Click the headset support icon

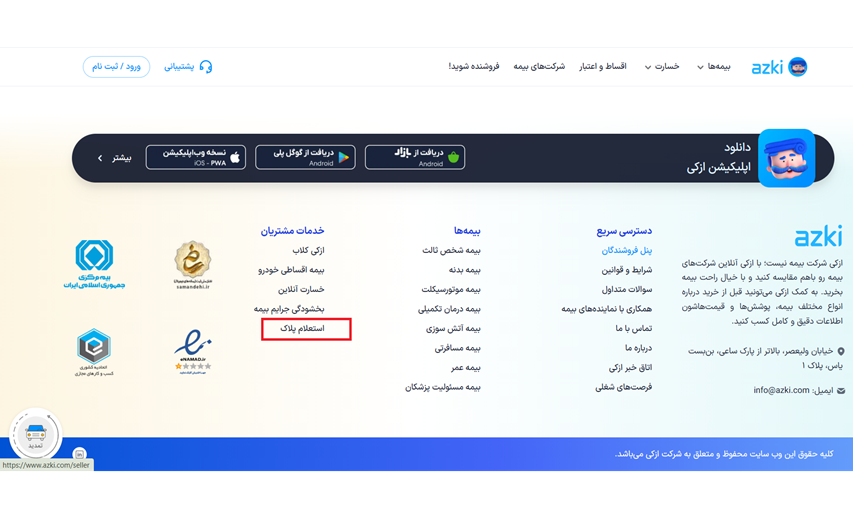tap(206, 66)
